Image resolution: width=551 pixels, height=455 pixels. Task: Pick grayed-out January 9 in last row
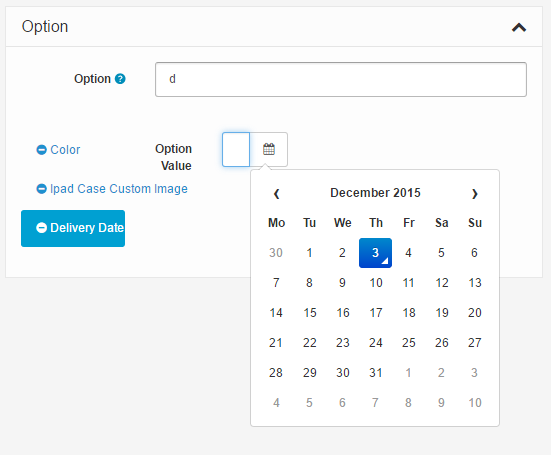point(441,403)
